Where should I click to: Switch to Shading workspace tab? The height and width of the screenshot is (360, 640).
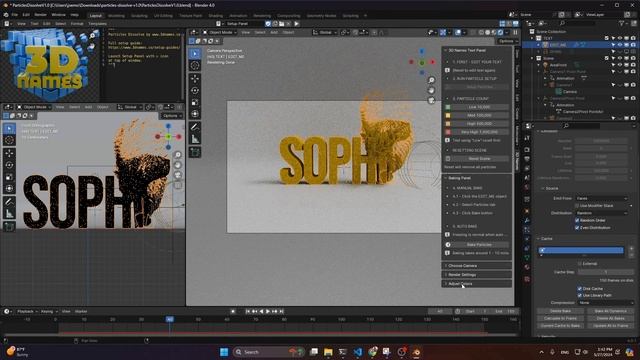pos(216,16)
